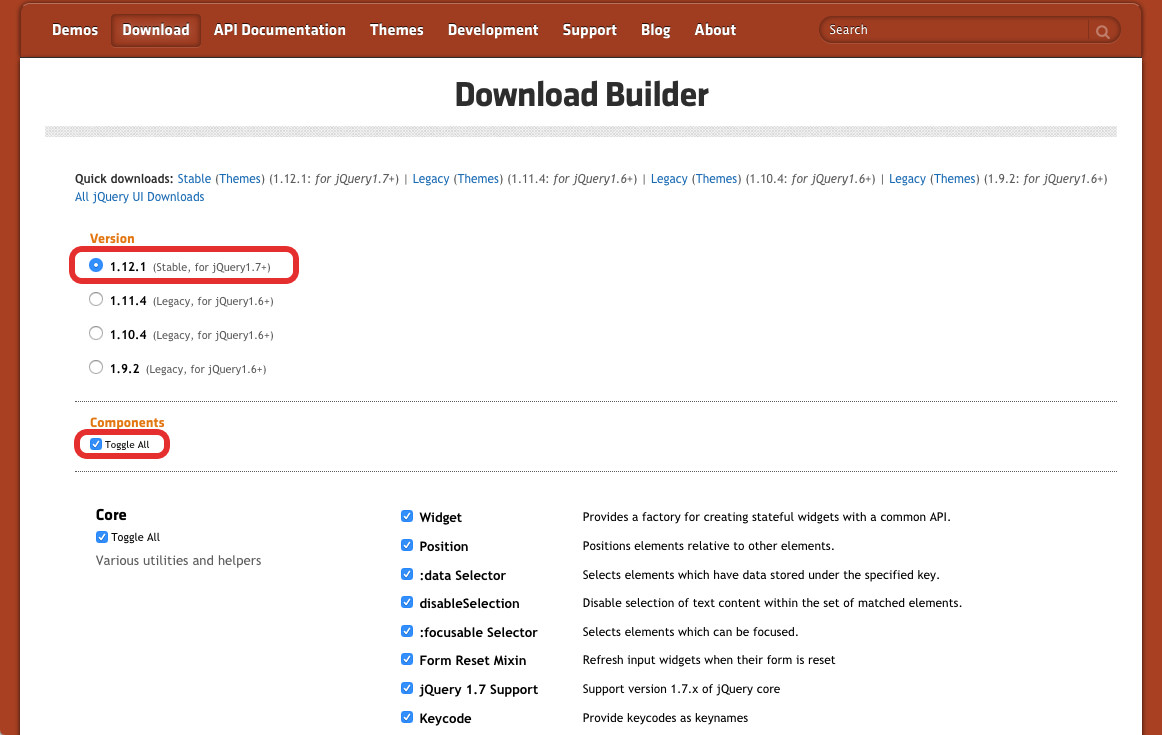Toggle the disableSelection checkbox
The image size is (1162, 735).
407,602
